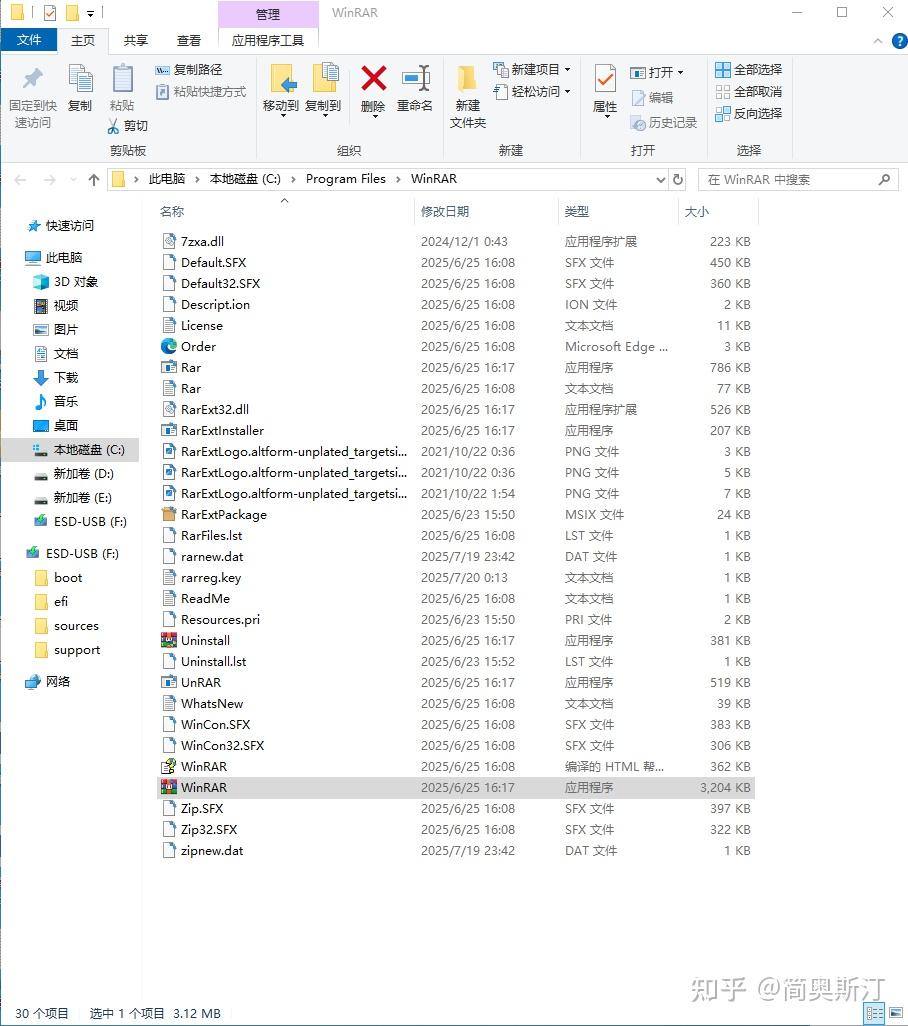Create a new folder with 新建文件夹 icon
The height and width of the screenshot is (1026, 908).
click(466, 92)
